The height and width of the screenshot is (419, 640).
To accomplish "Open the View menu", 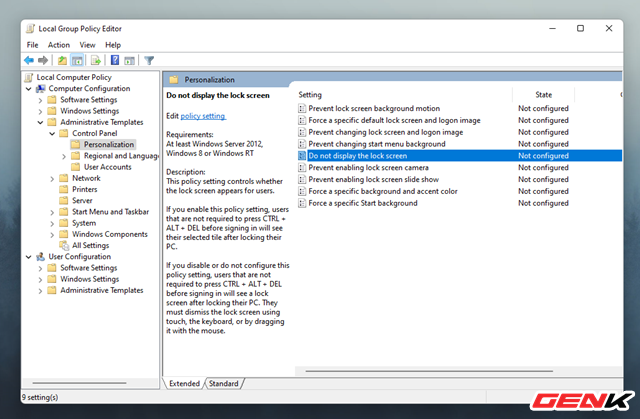I will (x=87, y=45).
